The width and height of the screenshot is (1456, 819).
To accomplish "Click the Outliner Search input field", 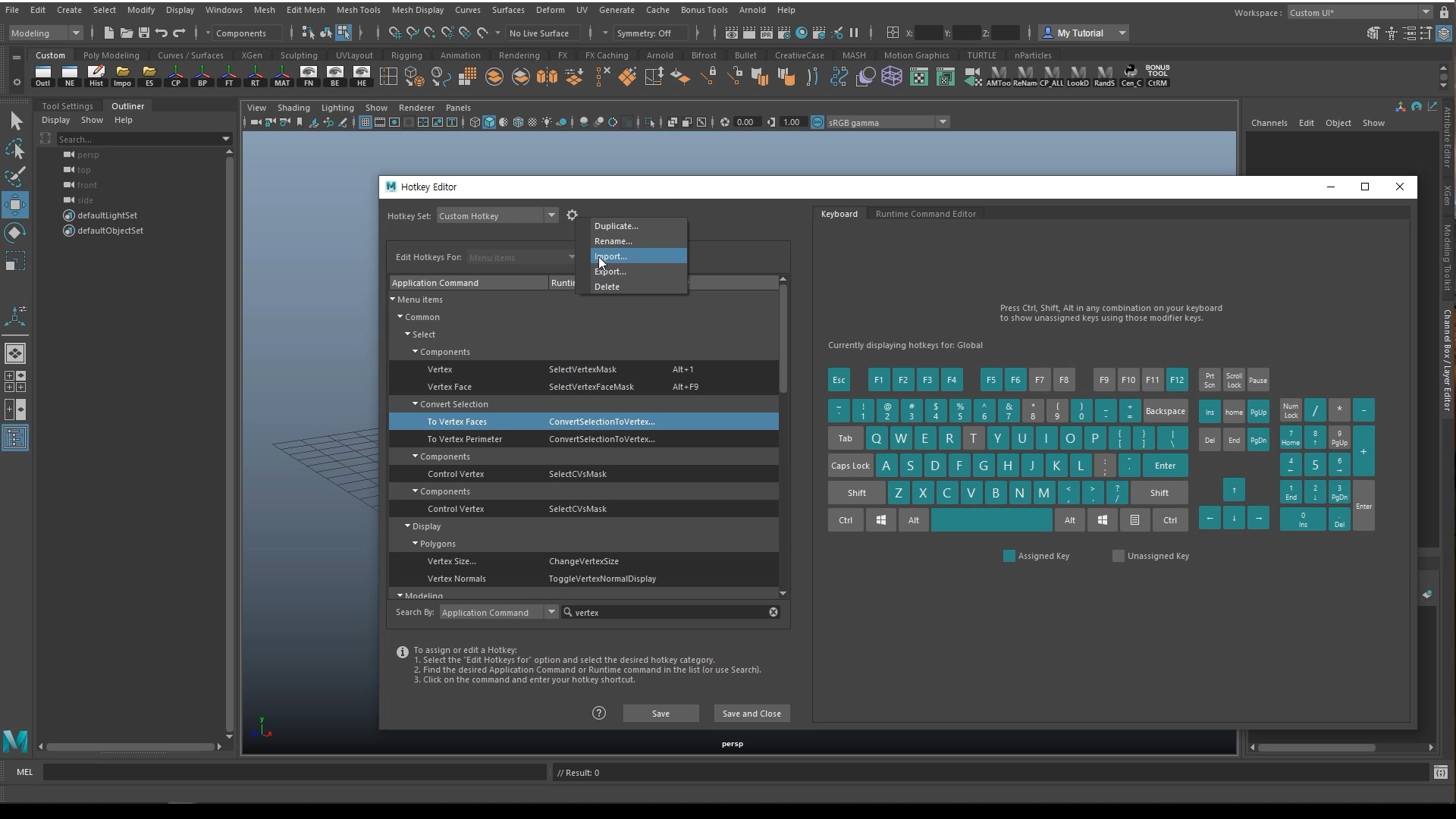I will 136,139.
